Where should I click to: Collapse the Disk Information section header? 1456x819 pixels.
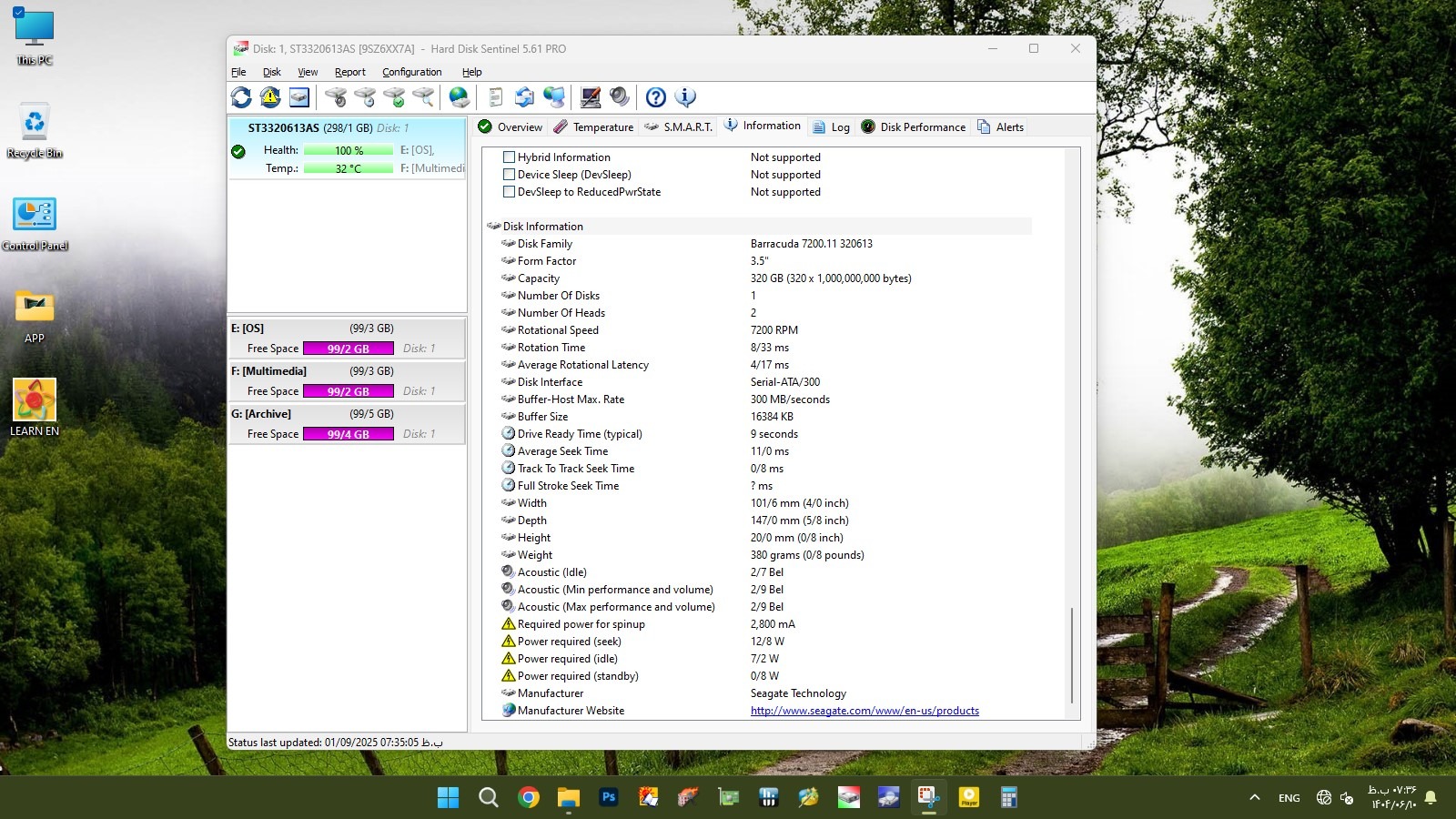[x=759, y=227]
